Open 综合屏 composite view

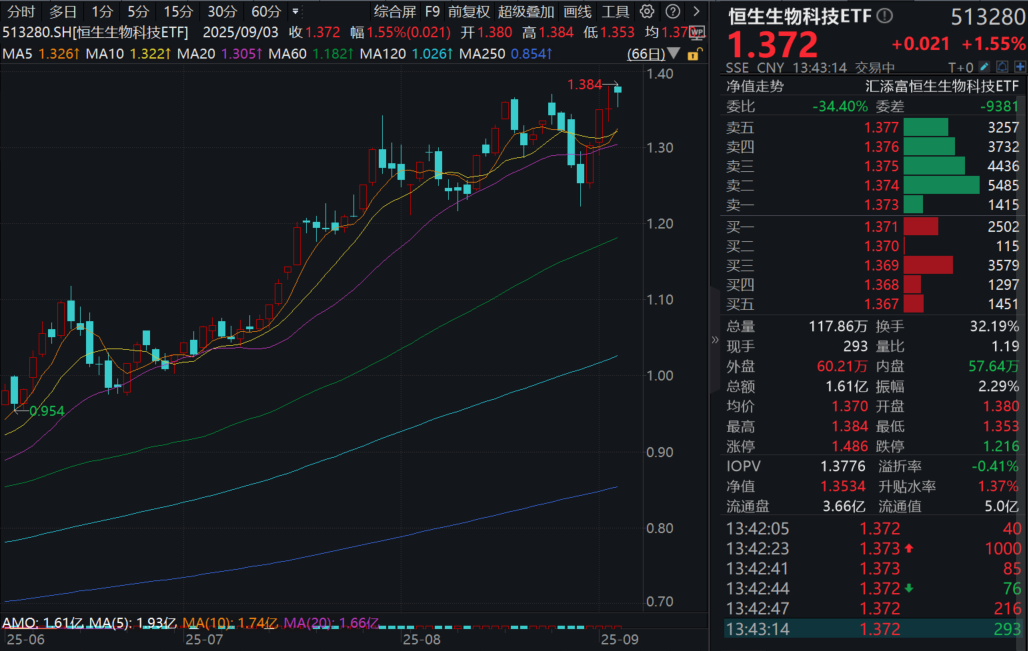coord(394,12)
